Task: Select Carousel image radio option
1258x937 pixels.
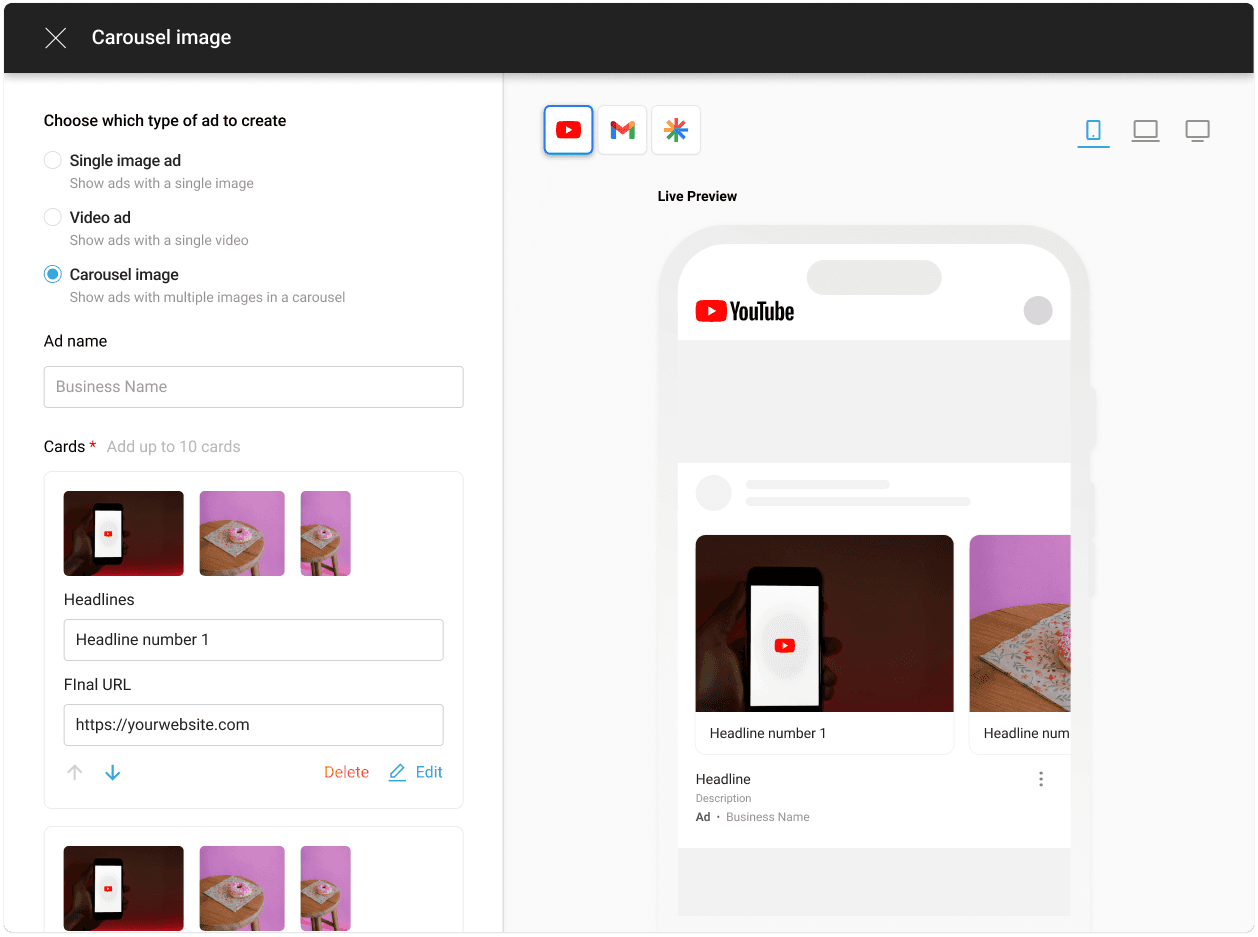Action: 53,274
